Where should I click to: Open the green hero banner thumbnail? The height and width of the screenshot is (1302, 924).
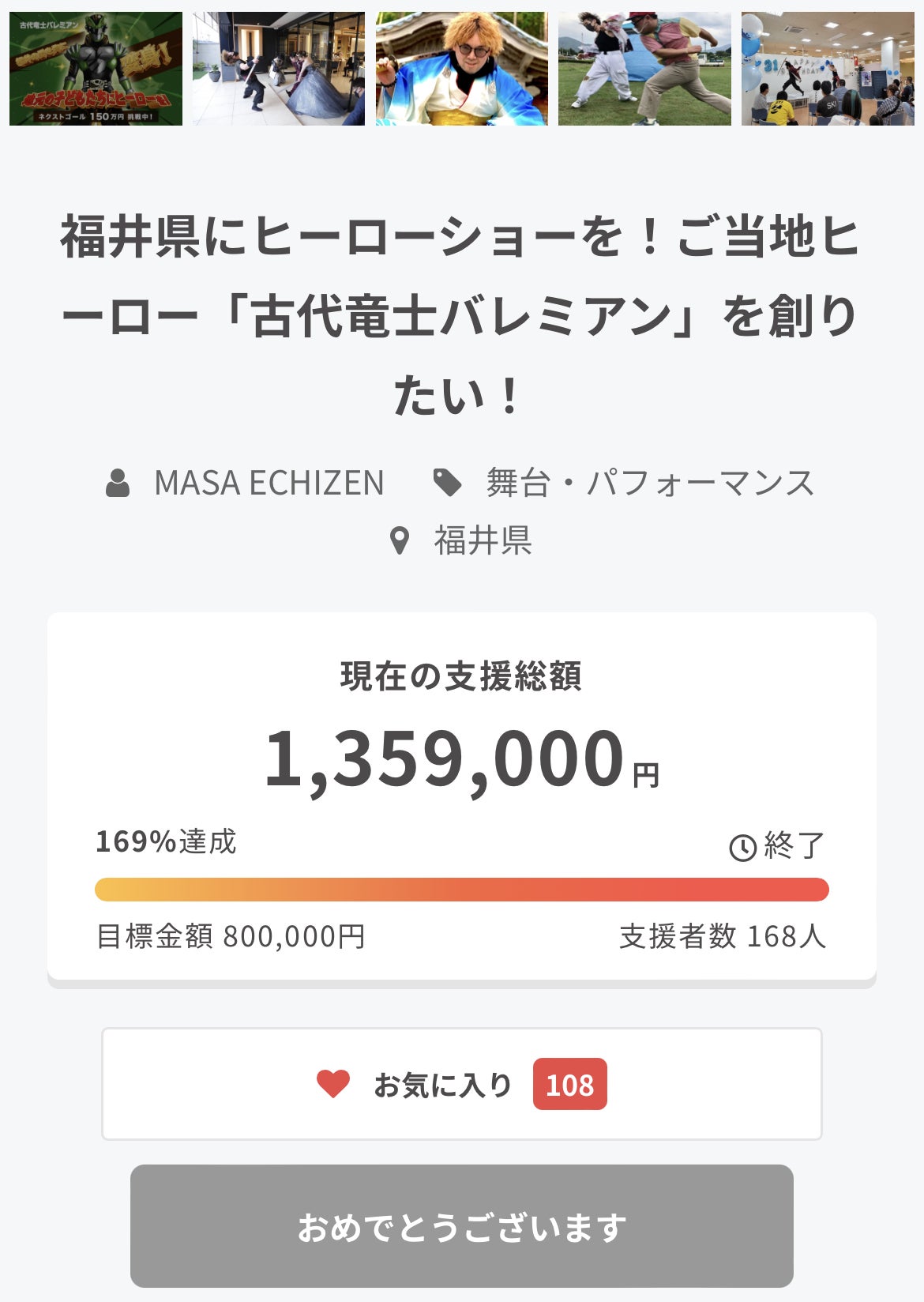tap(96, 69)
